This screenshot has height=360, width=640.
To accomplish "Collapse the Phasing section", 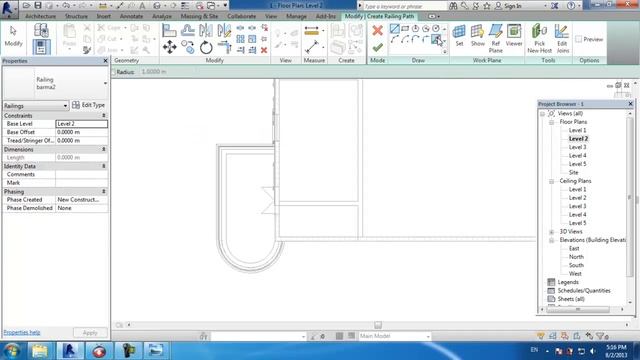I will click(104, 191).
